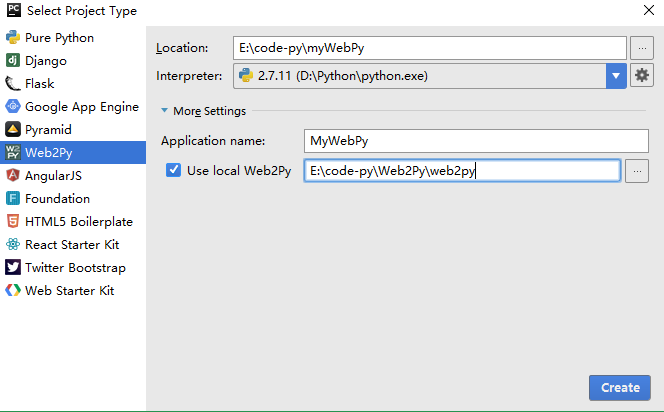
Task: Click the PyCharm logo in title bar
Action: click(x=14, y=10)
